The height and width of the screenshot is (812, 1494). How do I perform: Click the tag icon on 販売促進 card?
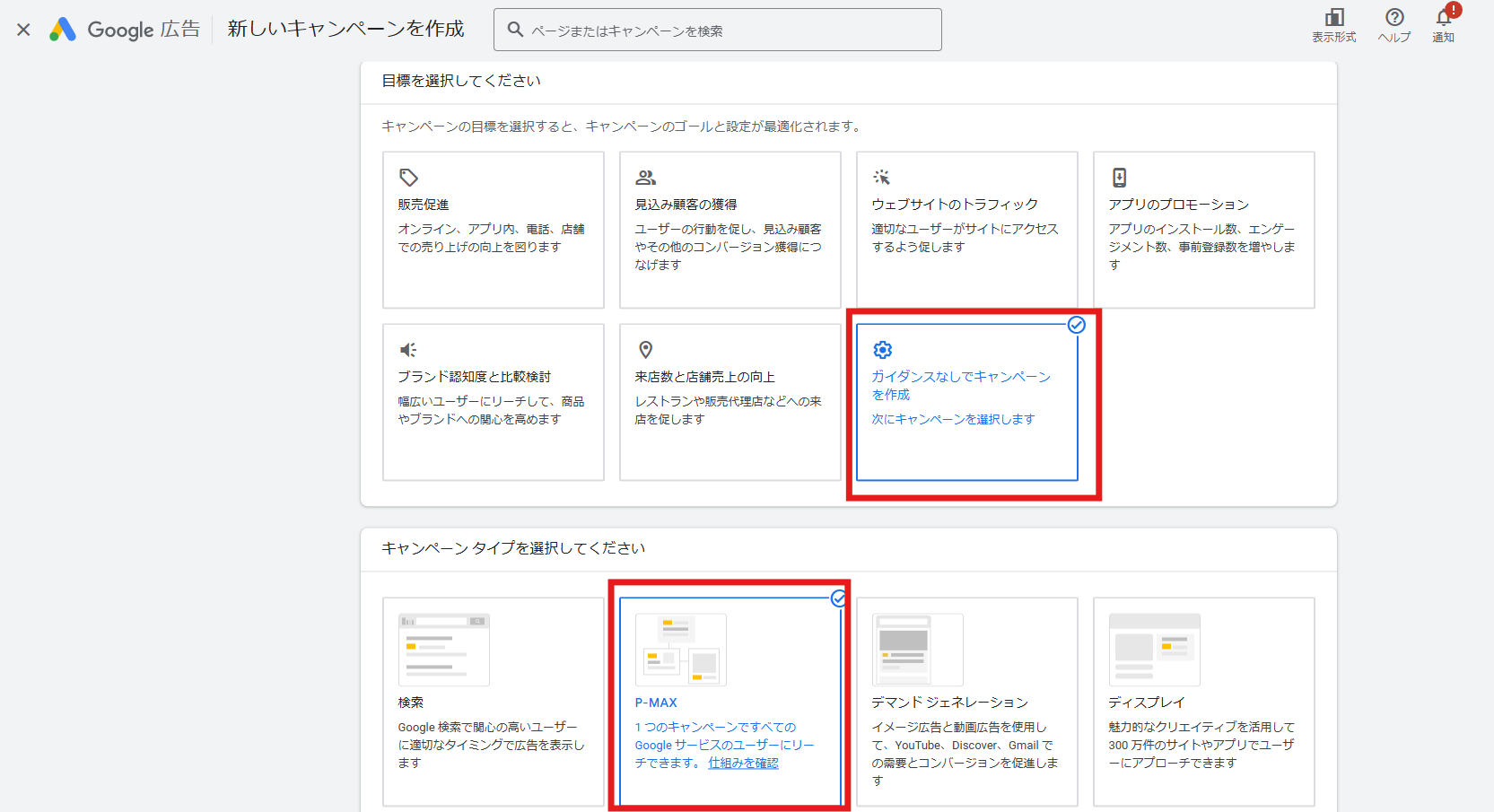[408, 177]
